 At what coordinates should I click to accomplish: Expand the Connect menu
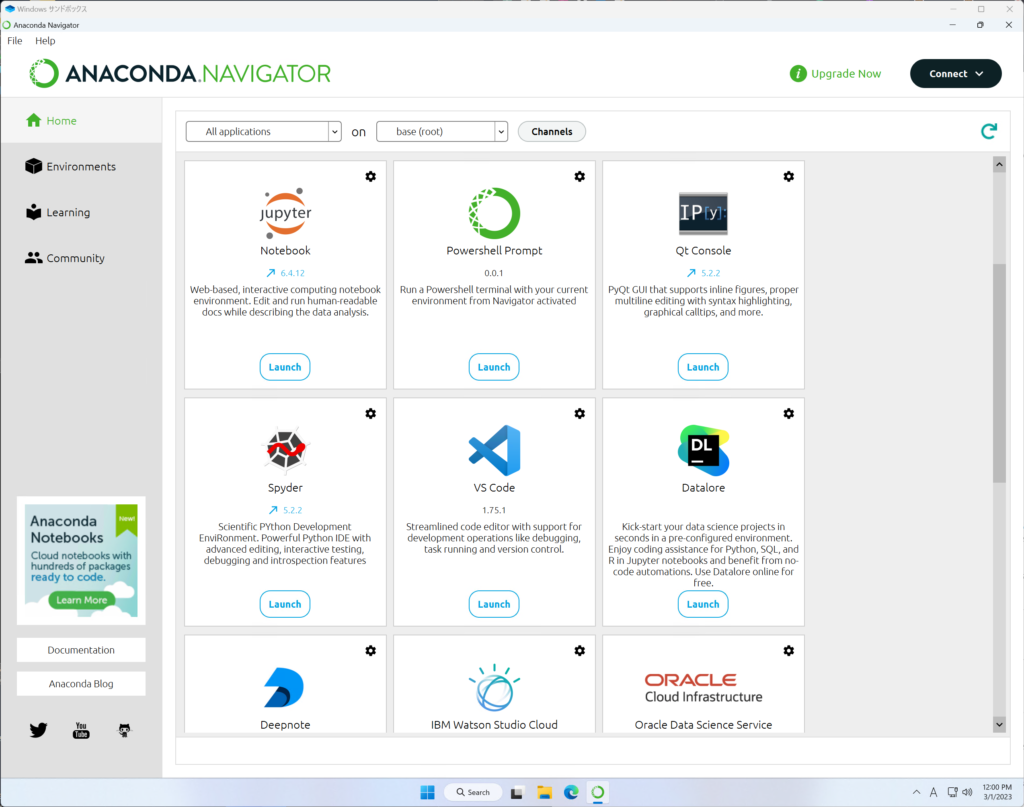(955, 73)
